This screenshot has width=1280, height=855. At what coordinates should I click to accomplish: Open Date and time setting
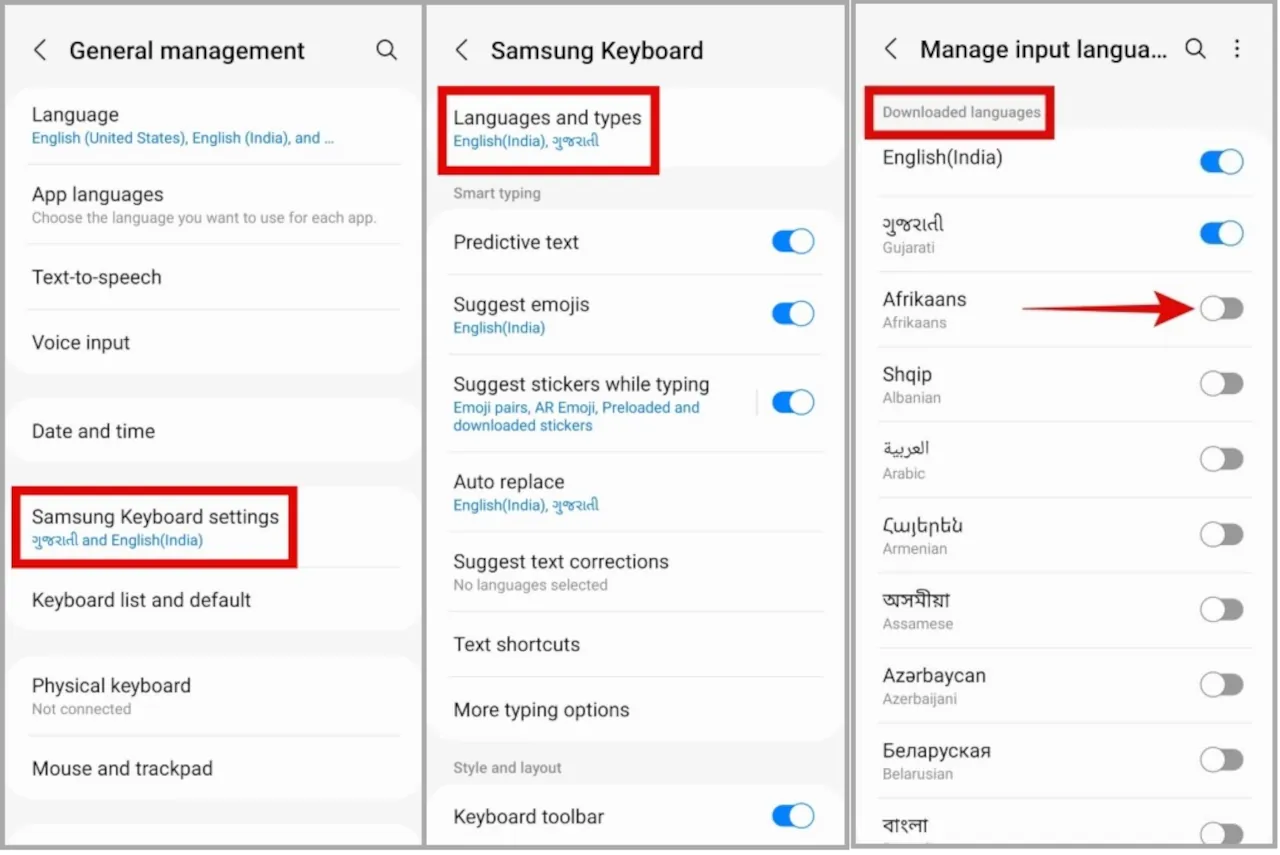pyautogui.click(x=215, y=431)
